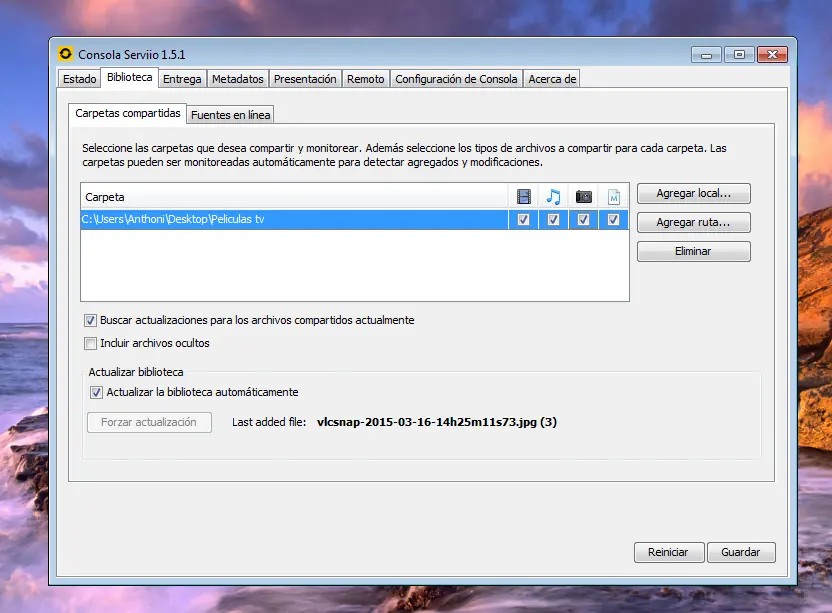Screen dimensions: 832x613
Task: Close the Consola Serviio window
Action: pos(773,55)
